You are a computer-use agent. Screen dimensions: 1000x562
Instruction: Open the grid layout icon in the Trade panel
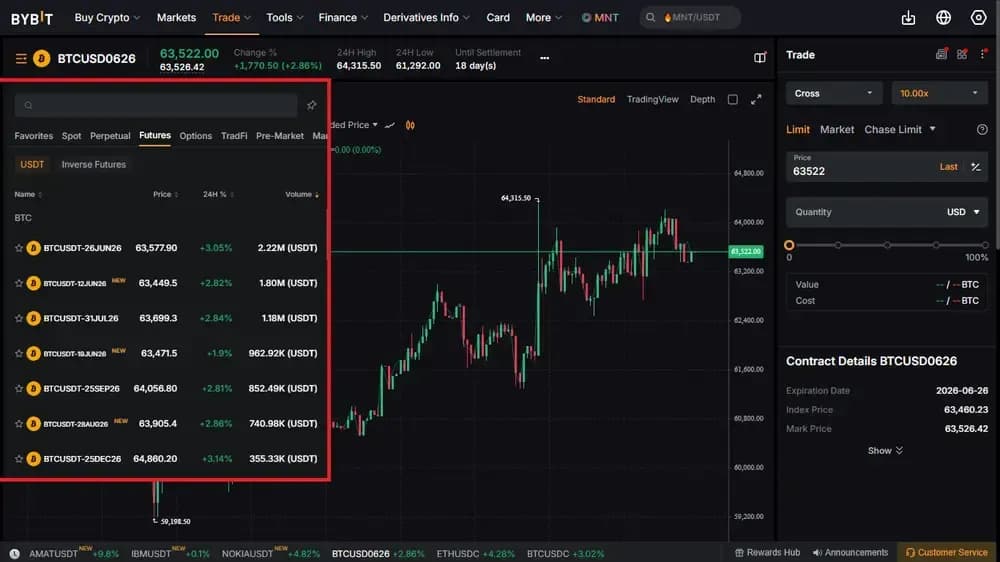(962, 54)
